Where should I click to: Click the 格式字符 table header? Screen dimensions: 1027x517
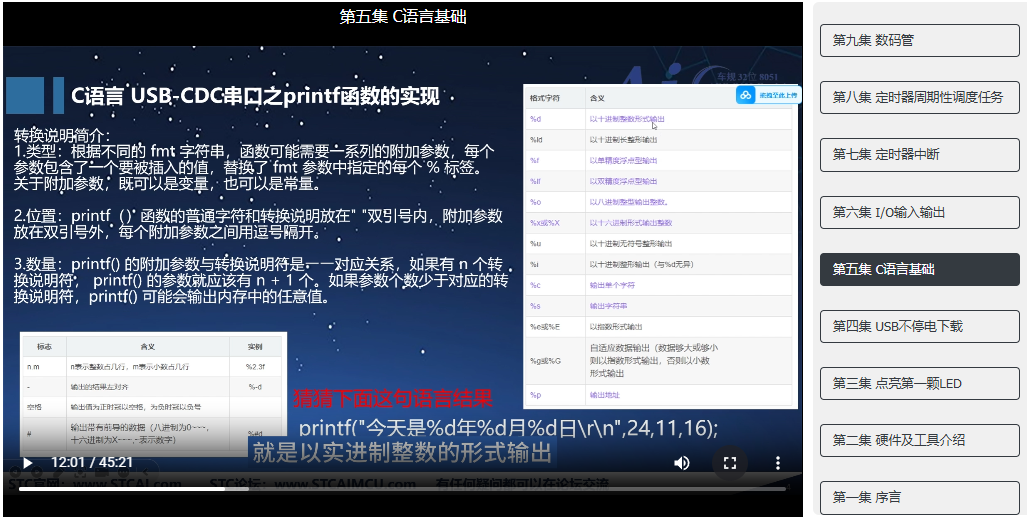click(x=544, y=98)
